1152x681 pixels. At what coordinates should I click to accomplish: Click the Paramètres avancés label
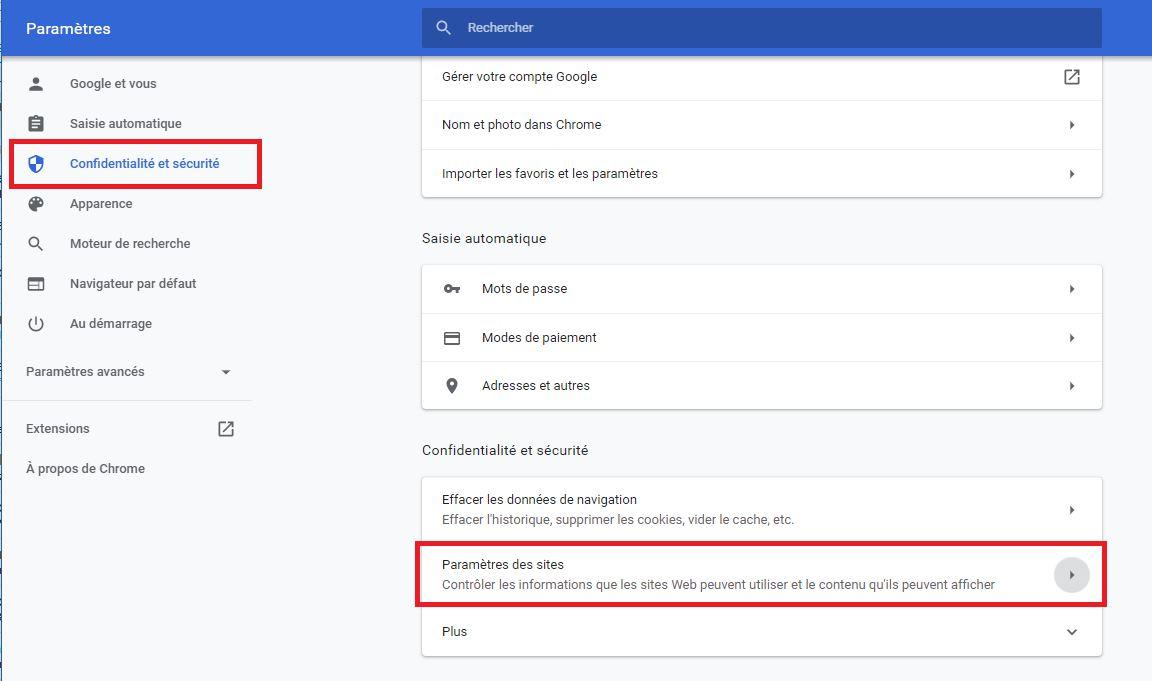tap(85, 372)
